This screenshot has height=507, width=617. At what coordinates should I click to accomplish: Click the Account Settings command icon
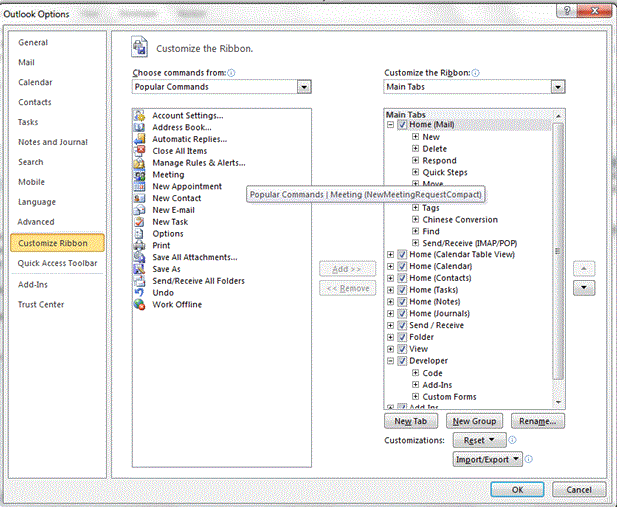139,116
